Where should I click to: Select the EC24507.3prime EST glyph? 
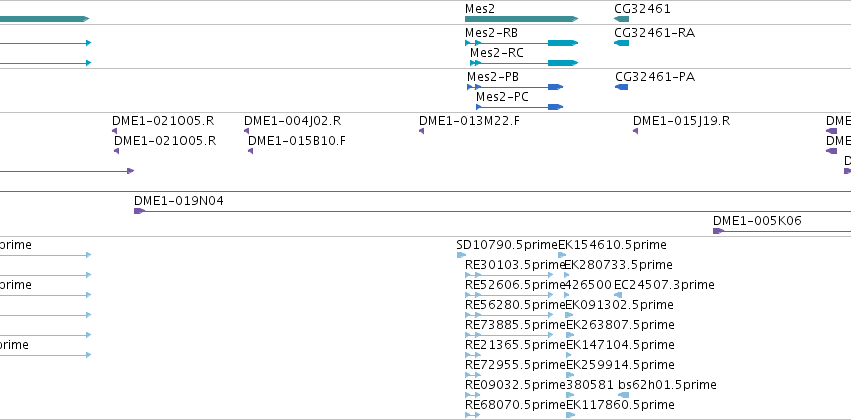(618, 295)
